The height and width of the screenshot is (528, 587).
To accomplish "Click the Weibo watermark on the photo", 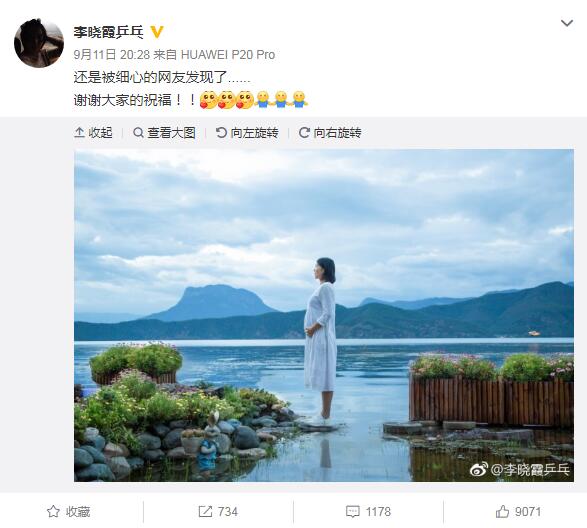I will [x=520, y=469].
